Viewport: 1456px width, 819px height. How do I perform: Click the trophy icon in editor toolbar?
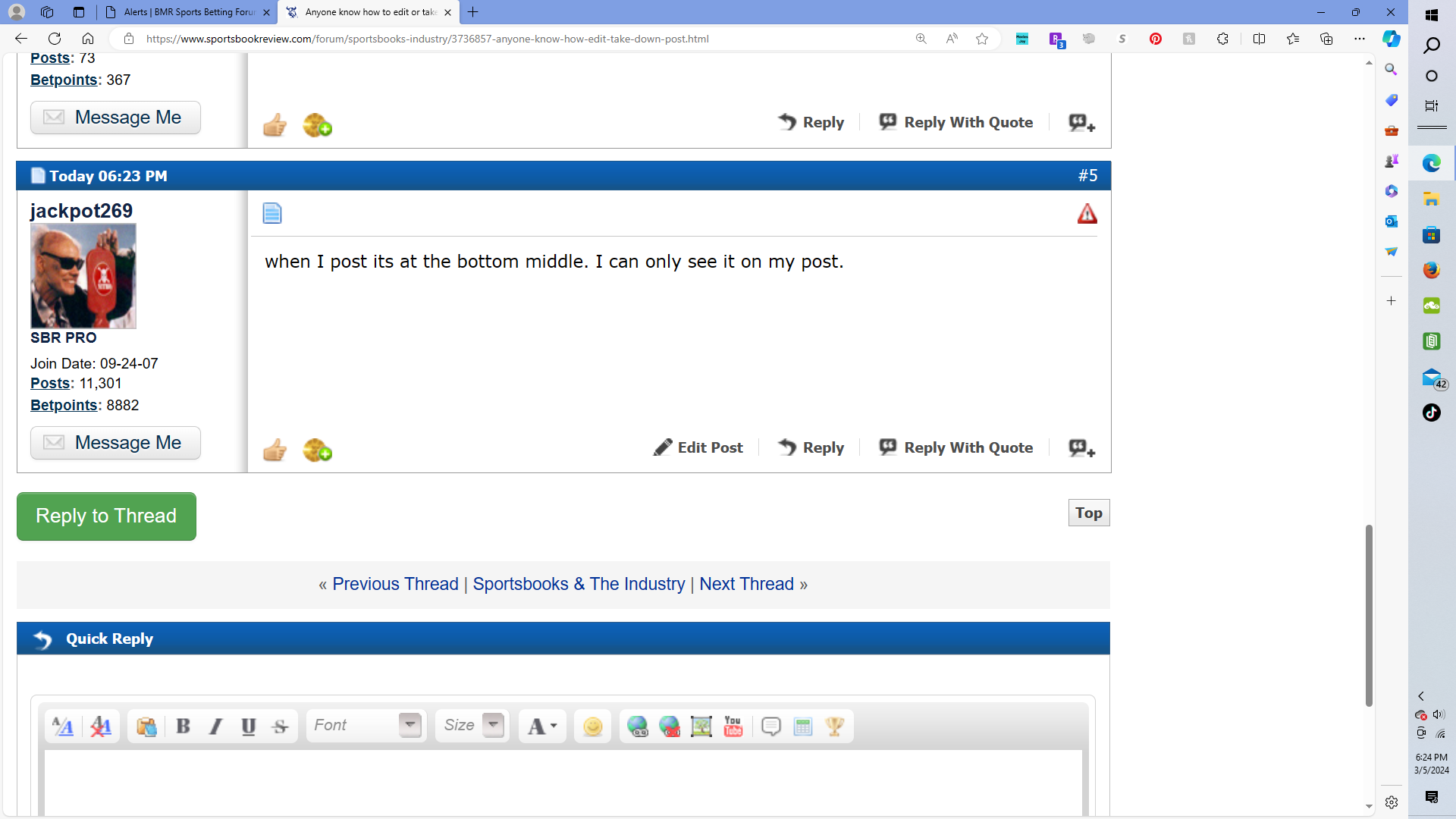click(x=835, y=726)
